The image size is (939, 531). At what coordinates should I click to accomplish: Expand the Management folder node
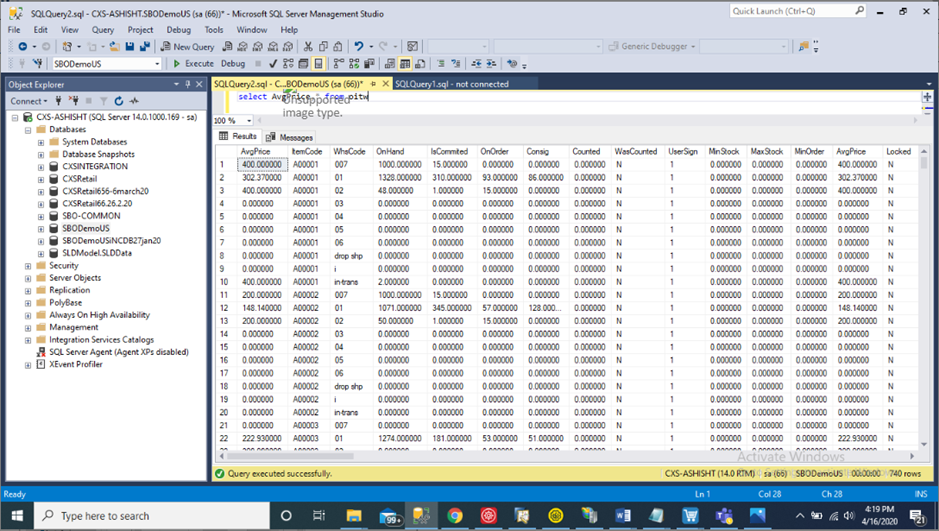28,328
